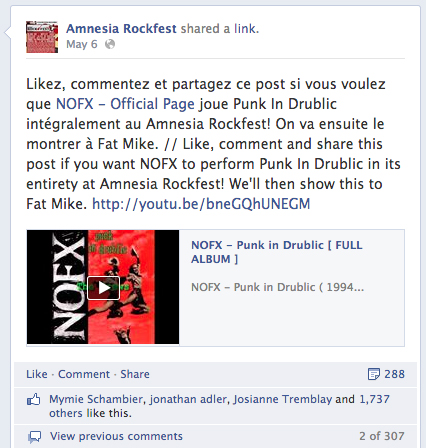The width and height of the screenshot is (426, 448).
Task: Open the 288 shares count
Action: pyautogui.click(x=394, y=374)
